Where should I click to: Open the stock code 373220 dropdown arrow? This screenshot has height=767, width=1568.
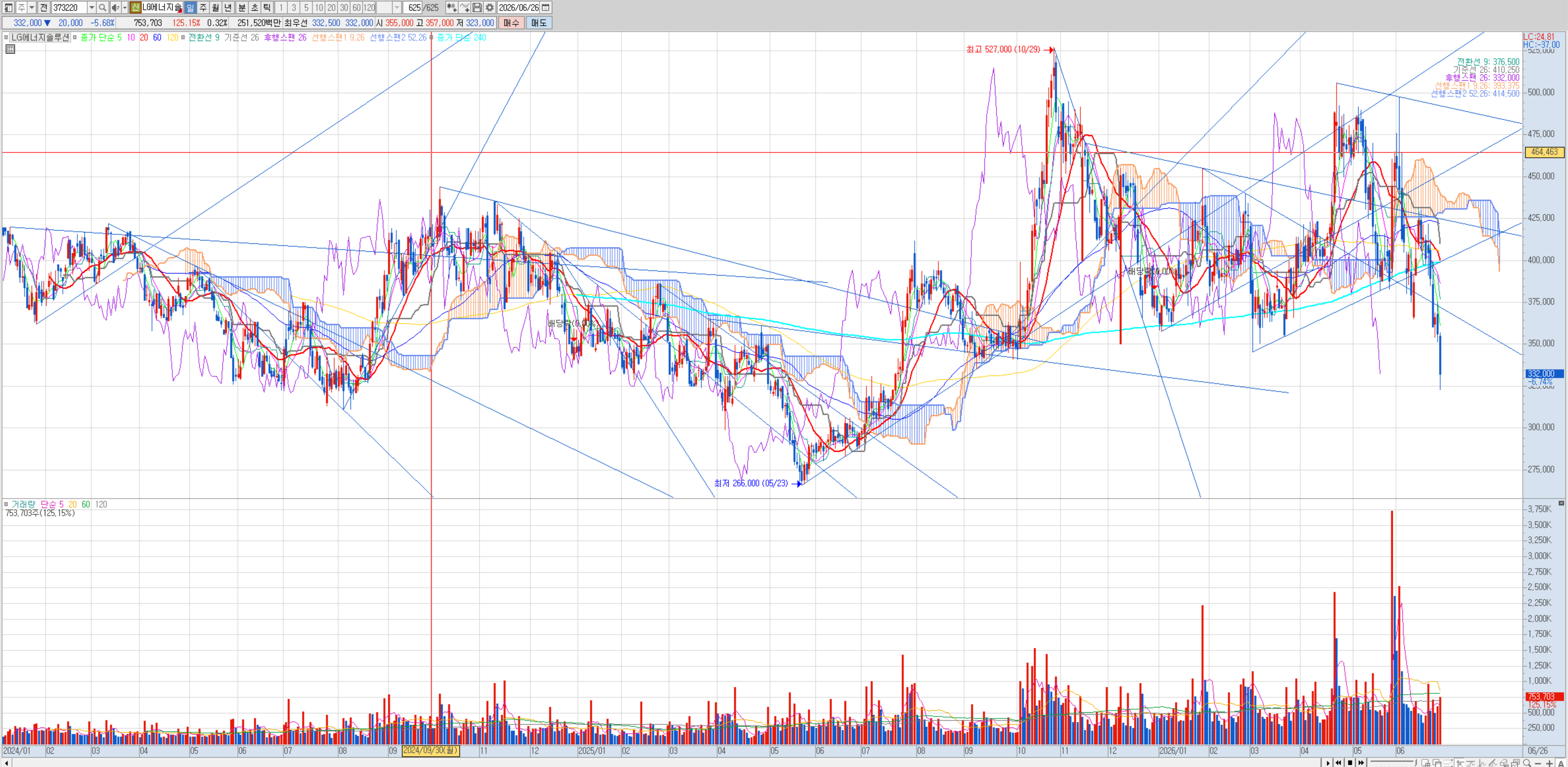[x=91, y=7]
